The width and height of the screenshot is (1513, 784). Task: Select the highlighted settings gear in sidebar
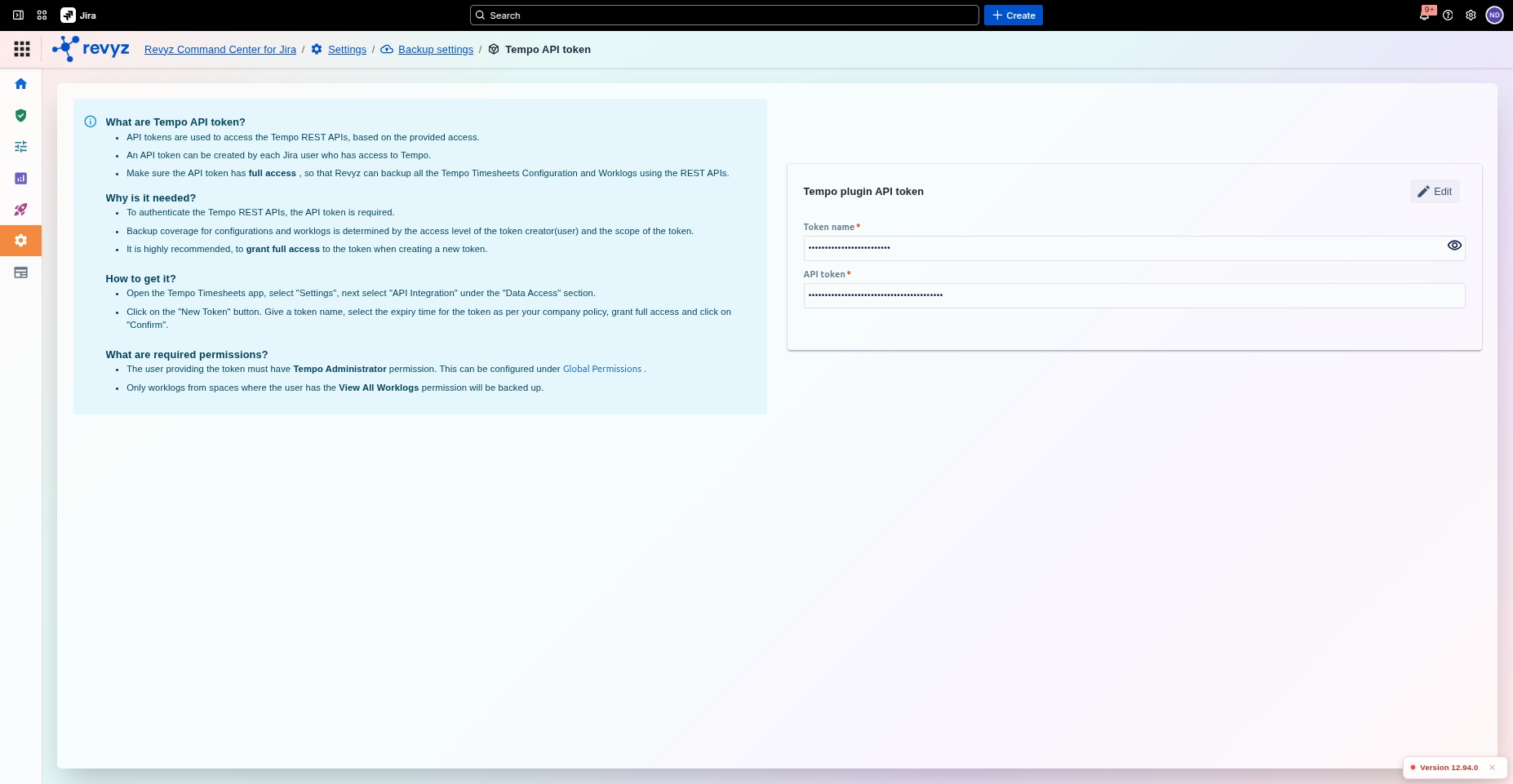coord(21,241)
